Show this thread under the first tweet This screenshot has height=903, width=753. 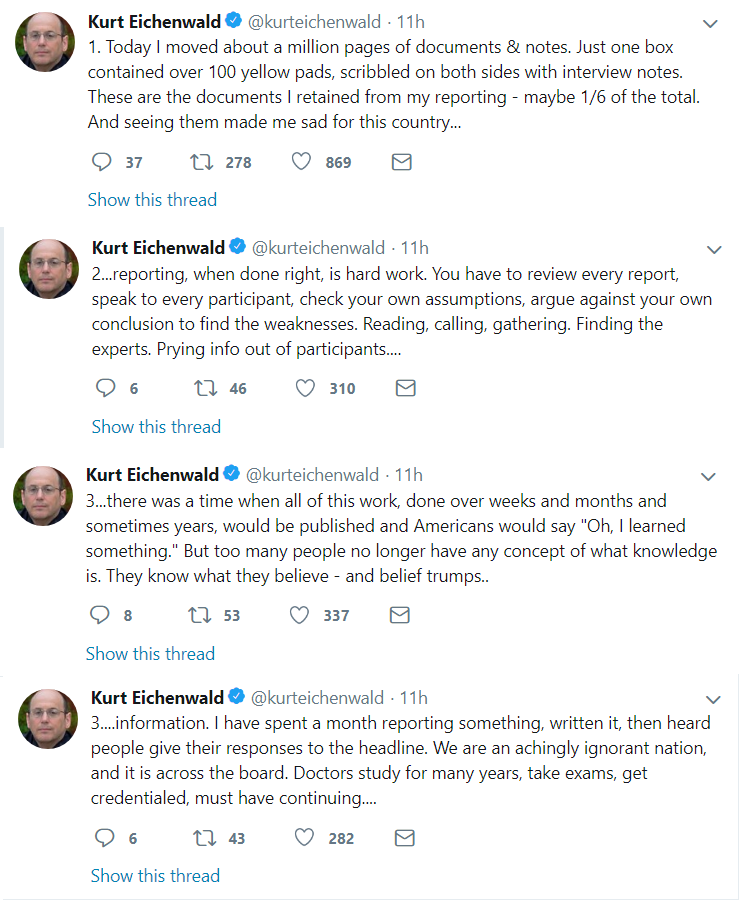tap(152, 200)
